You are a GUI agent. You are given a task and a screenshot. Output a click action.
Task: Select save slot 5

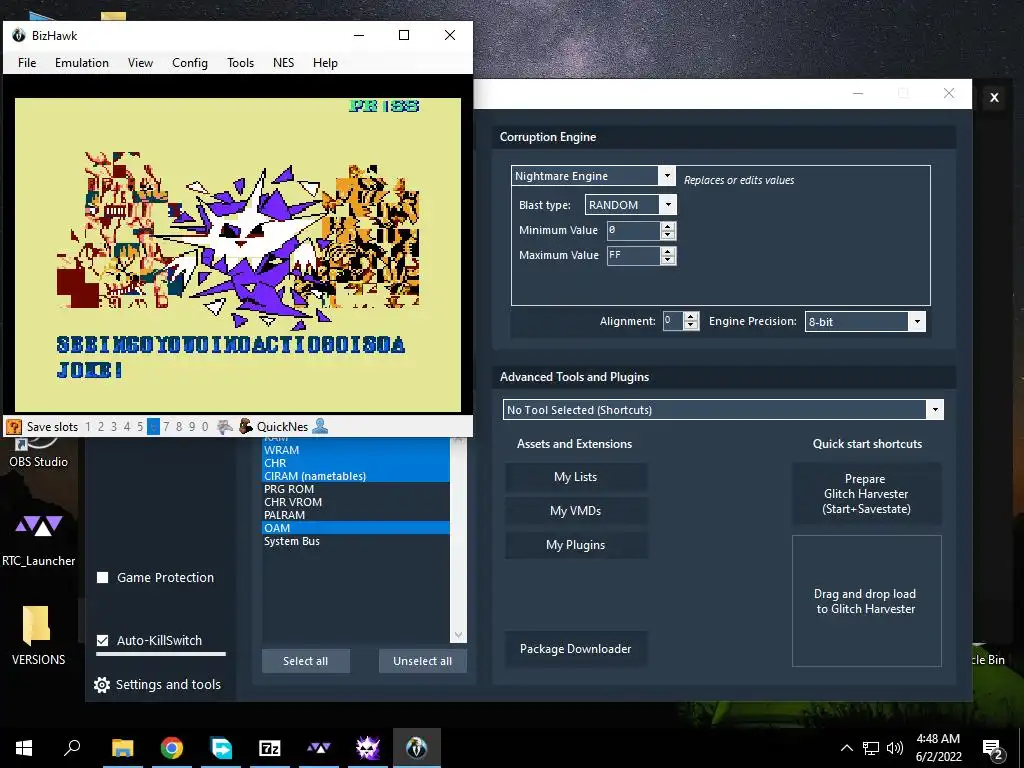(140, 427)
